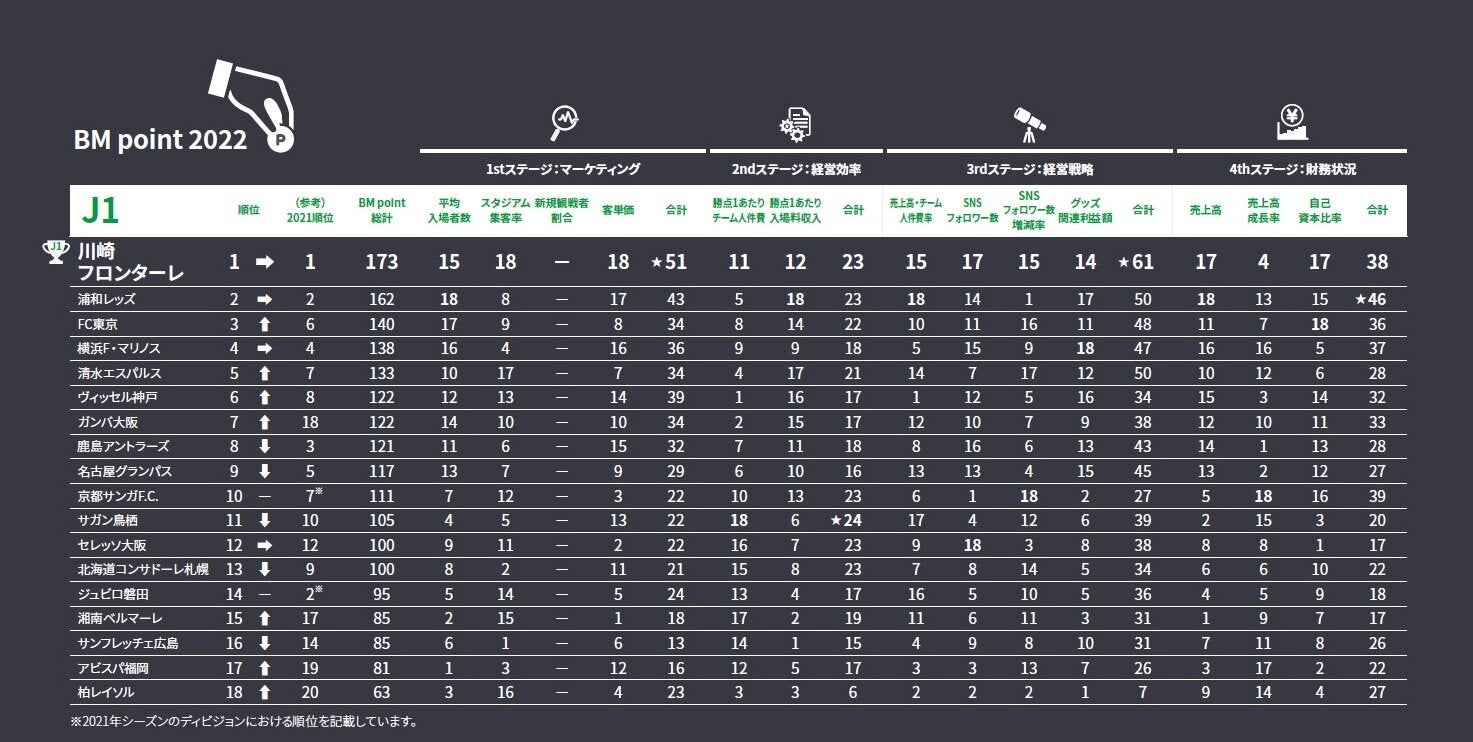
Task: Click the document gear management efficiency icon
Action: 796,123
